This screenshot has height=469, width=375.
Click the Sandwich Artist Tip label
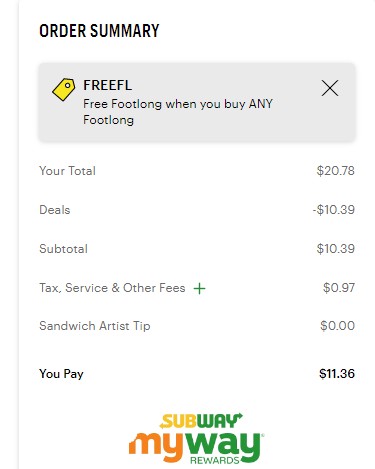[x=95, y=326]
